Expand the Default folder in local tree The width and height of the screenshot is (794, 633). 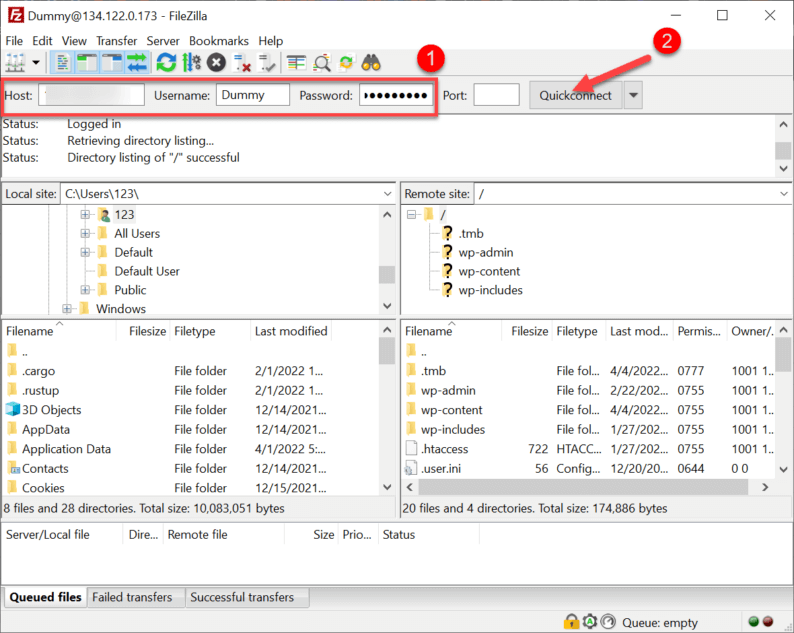pos(85,252)
